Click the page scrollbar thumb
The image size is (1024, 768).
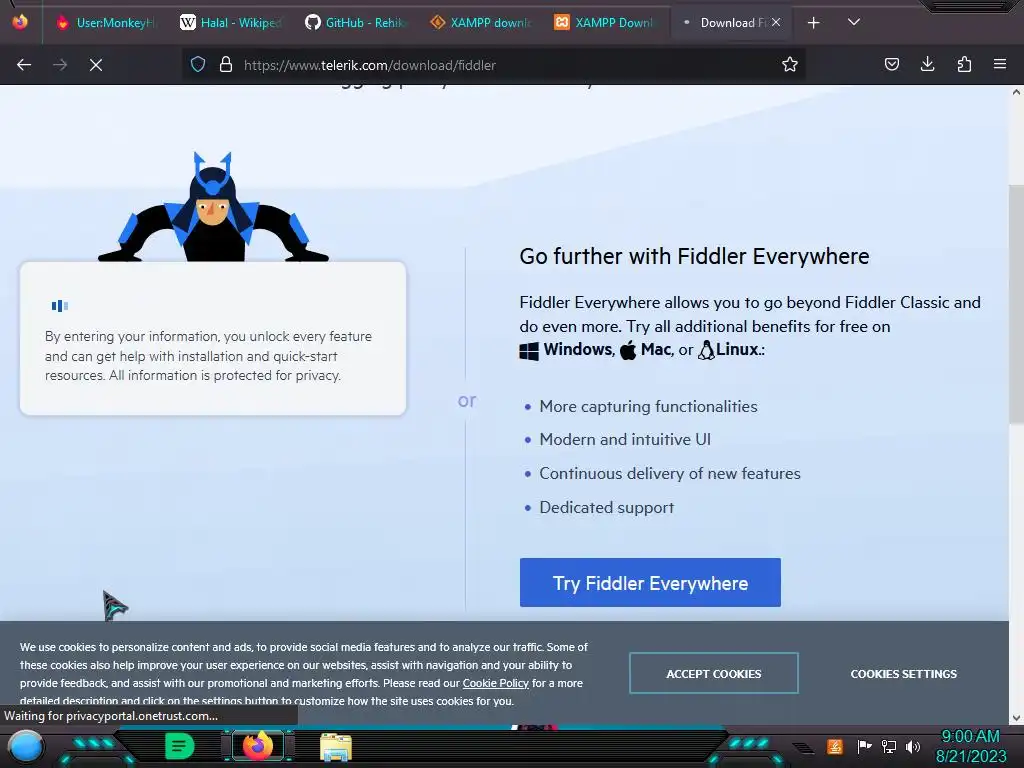click(1016, 303)
